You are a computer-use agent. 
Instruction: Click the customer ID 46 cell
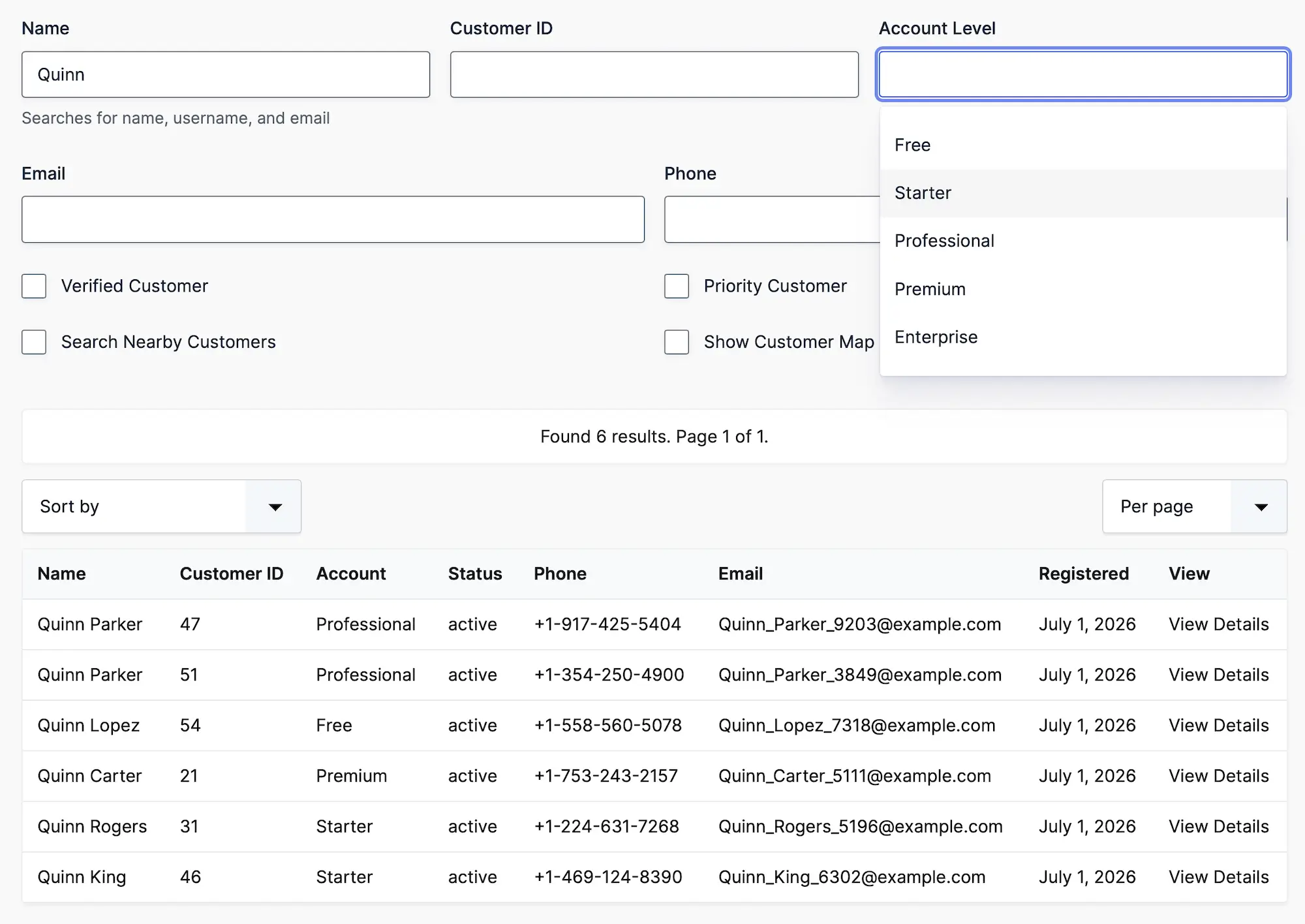tap(191, 877)
